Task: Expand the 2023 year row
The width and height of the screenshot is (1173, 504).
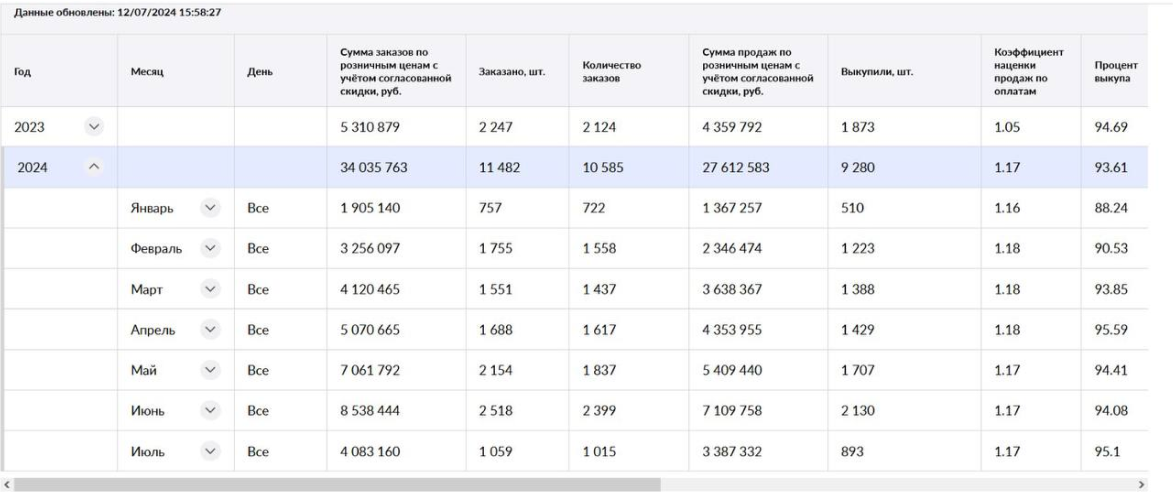Action: pos(94,127)
